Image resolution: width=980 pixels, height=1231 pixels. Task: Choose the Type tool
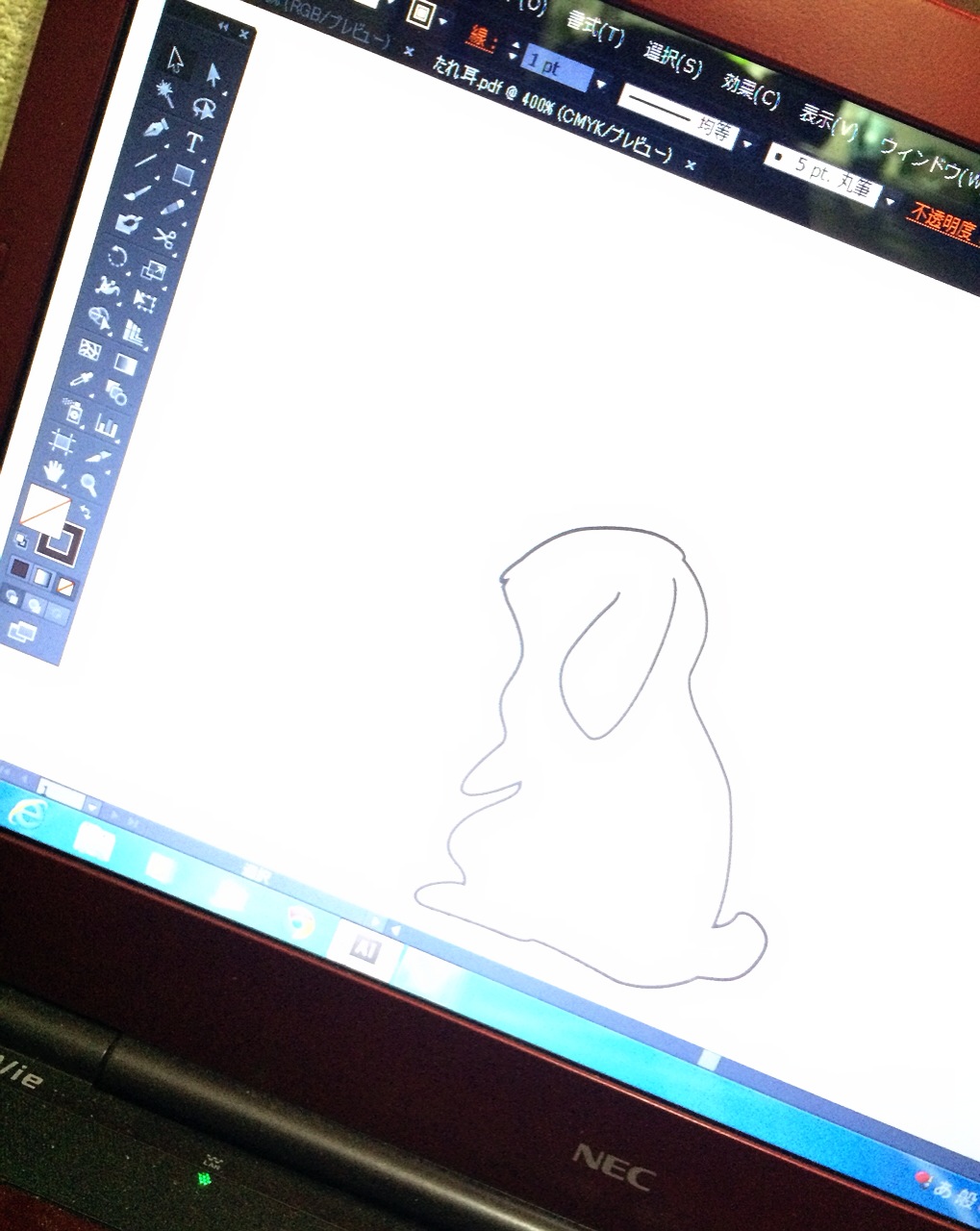[193, 142]
